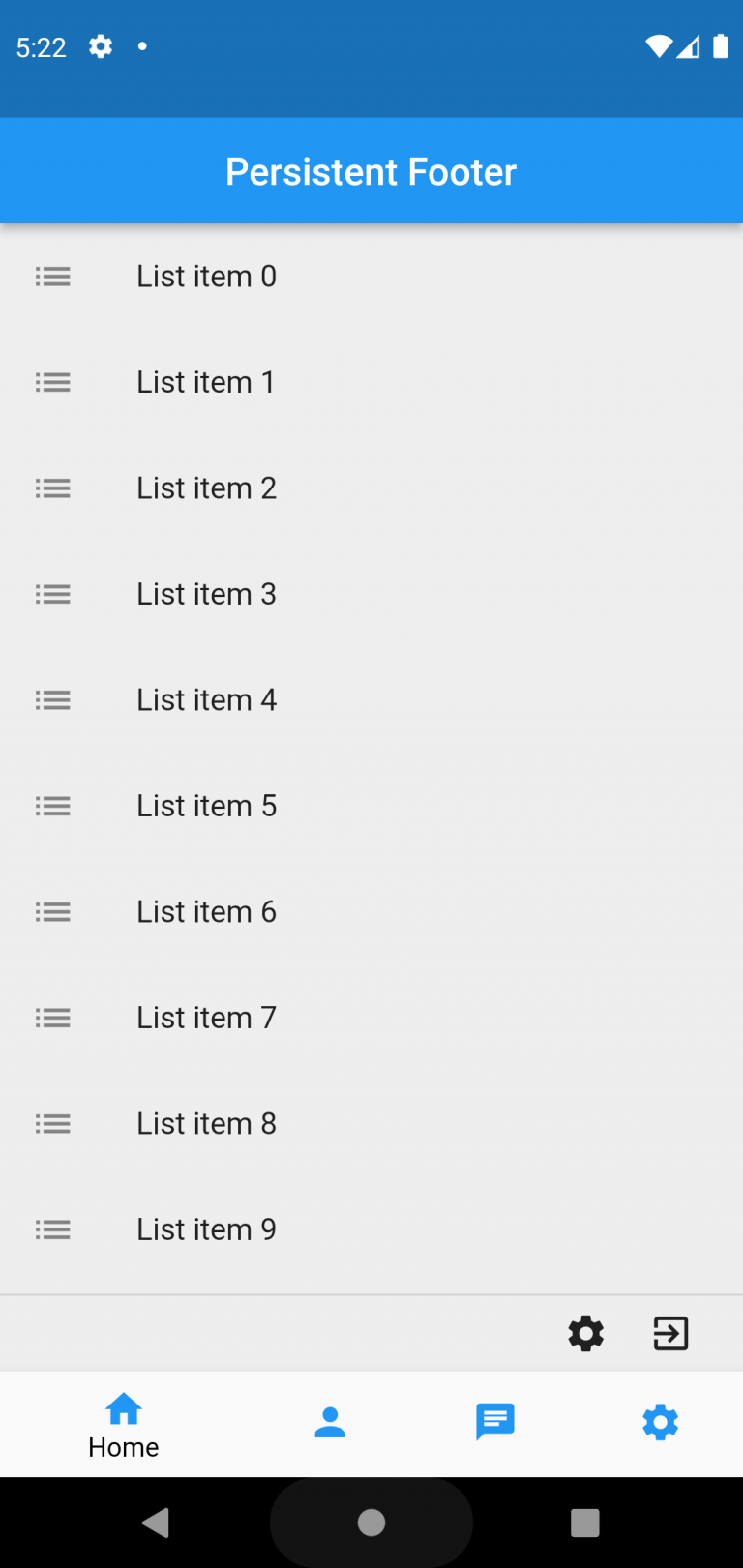Tap List item 1 in the list
The image size is (743, 1568).
tap(206, 382)
